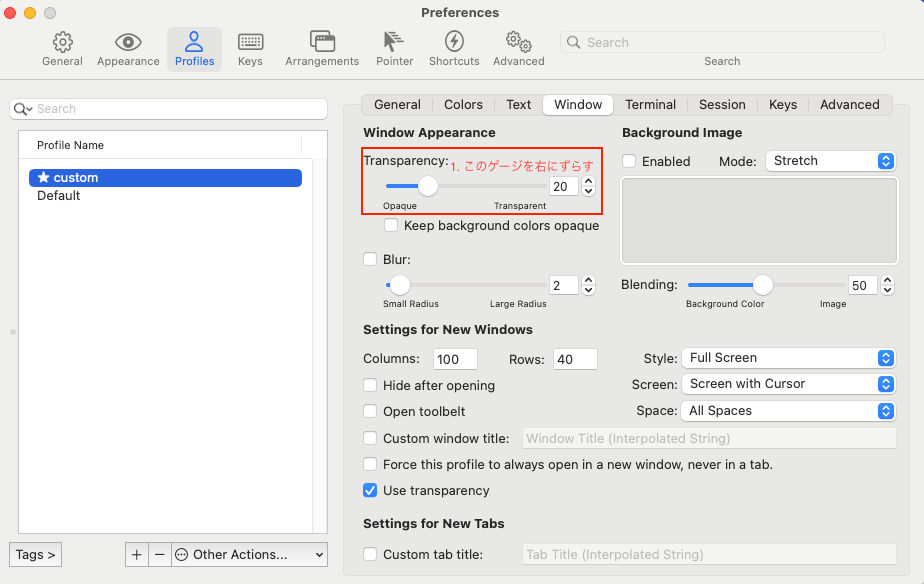Click the Profile Name column header
The height and width of the screenshot is (584, 924).
pos(160,145)
